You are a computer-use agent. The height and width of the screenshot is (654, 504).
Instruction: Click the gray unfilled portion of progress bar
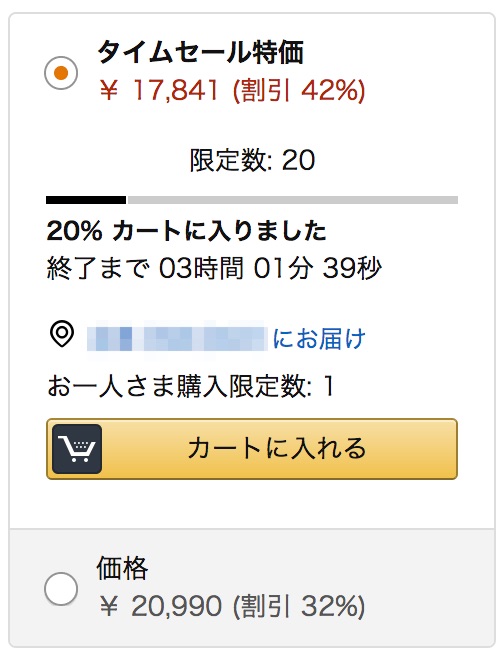pyautogui.click(x=293, y=200)
